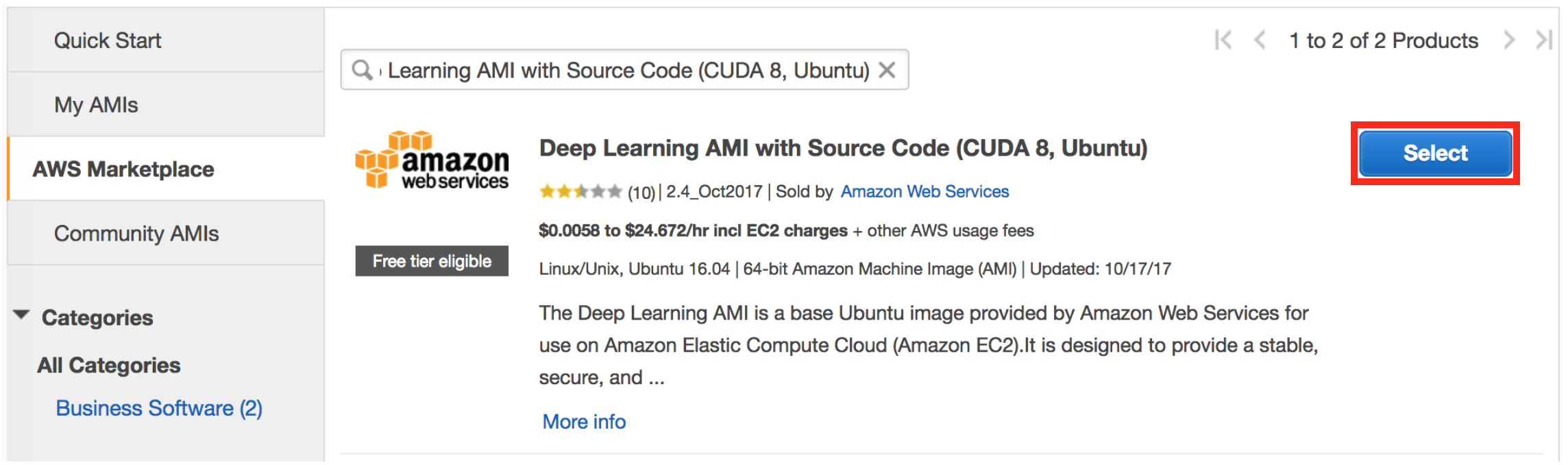
Task: Go to first page of products
Action: tap(1223, 40)
